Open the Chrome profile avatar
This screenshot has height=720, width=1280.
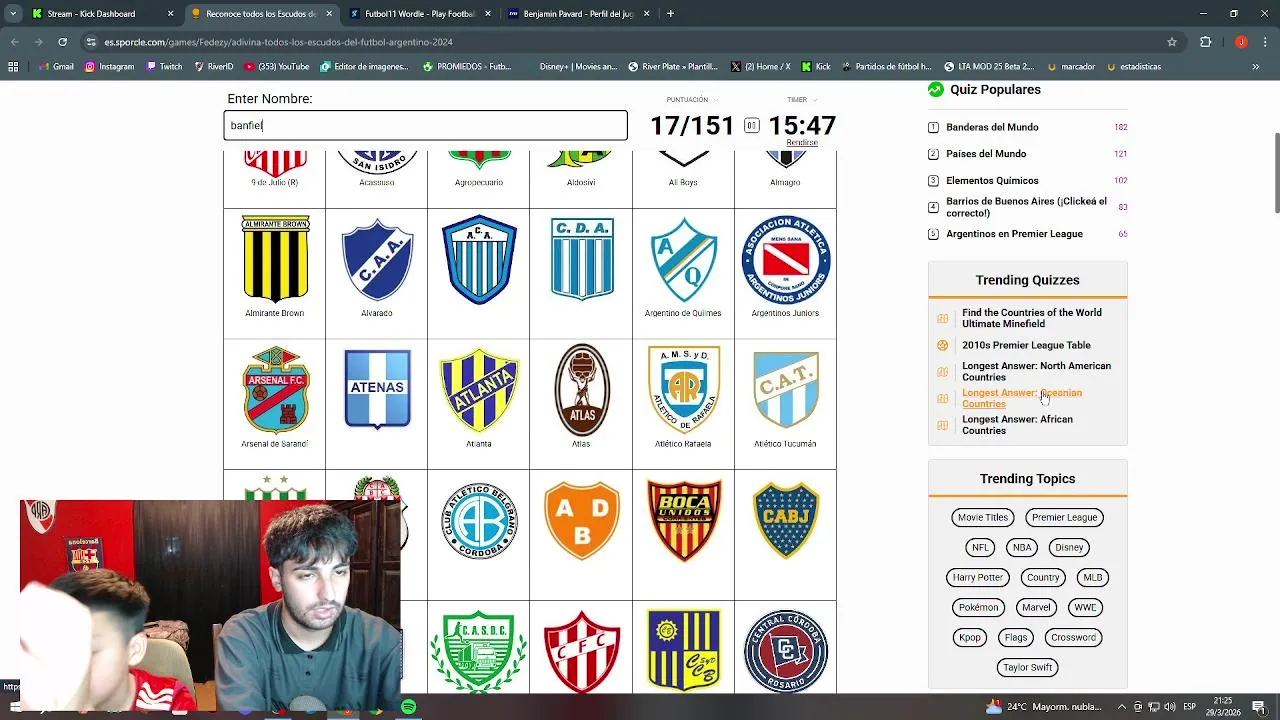[x=1241, y=42]
